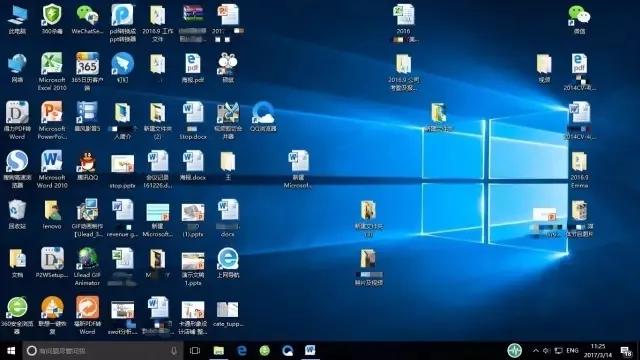Select the DingTalk blue wing shortcut

[122, 68]
